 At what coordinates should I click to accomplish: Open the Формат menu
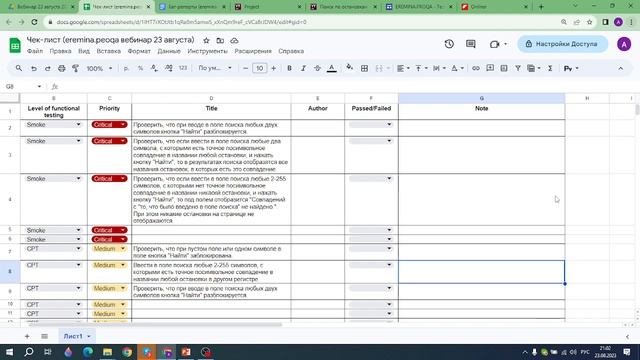pos(139,51)
